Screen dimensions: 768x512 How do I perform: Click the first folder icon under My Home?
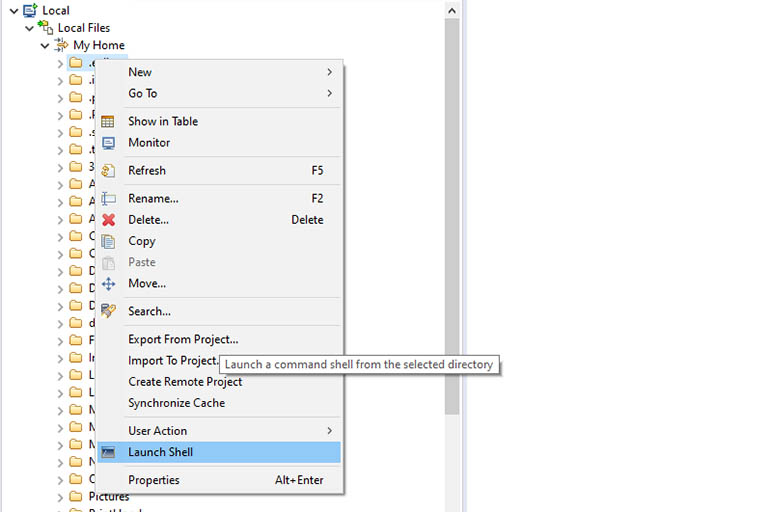(75, 62)
